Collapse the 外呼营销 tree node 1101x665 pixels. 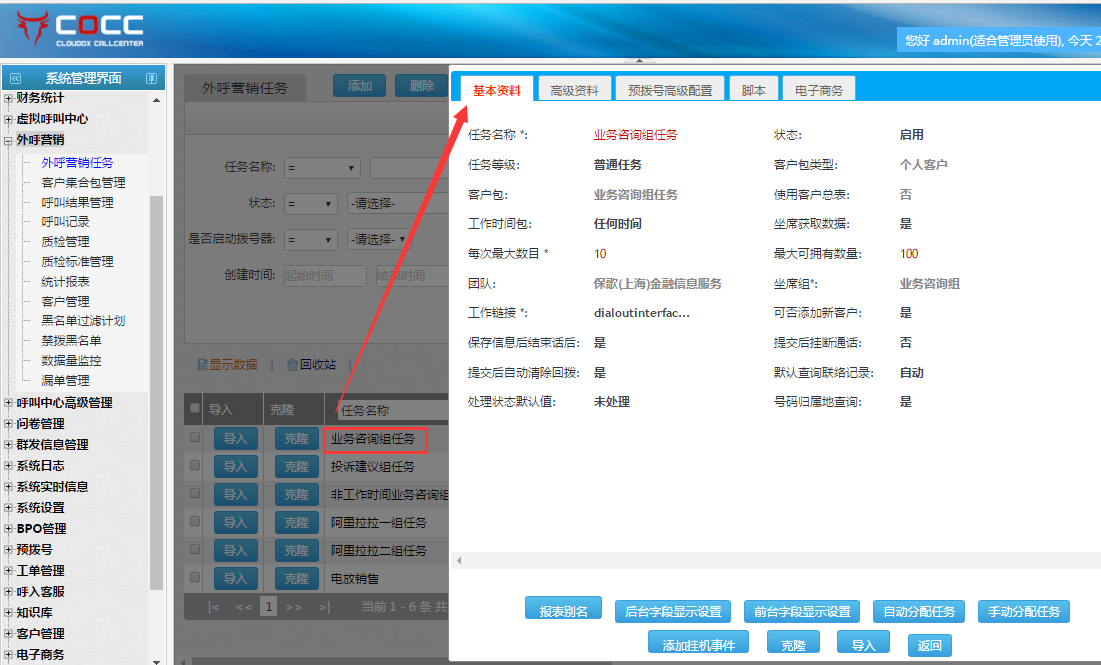click(x=9, y=141)
